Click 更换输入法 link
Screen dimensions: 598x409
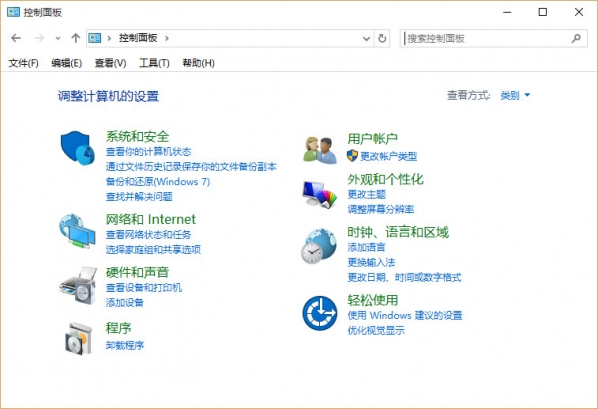click(x=371, y=262)
